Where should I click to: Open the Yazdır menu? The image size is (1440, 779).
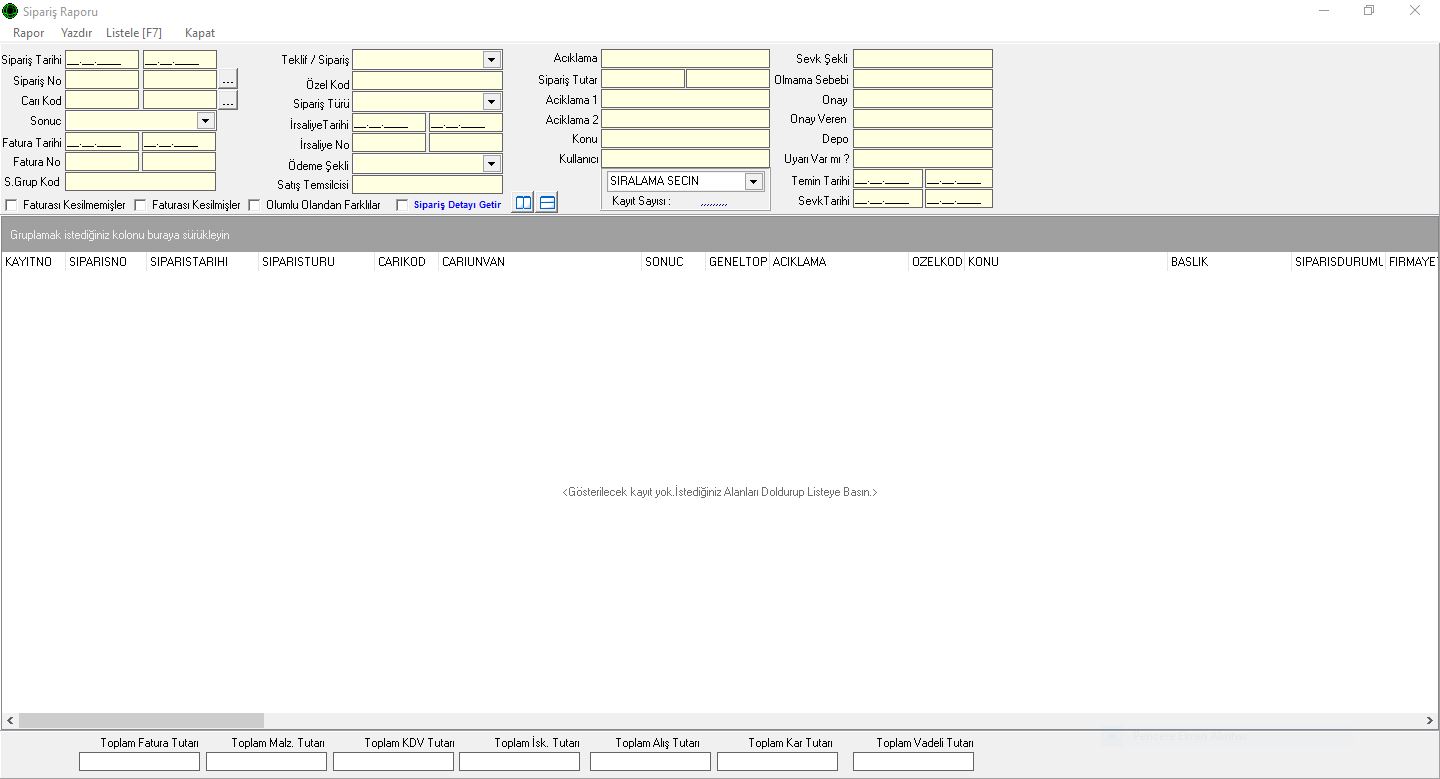[76, 33]
